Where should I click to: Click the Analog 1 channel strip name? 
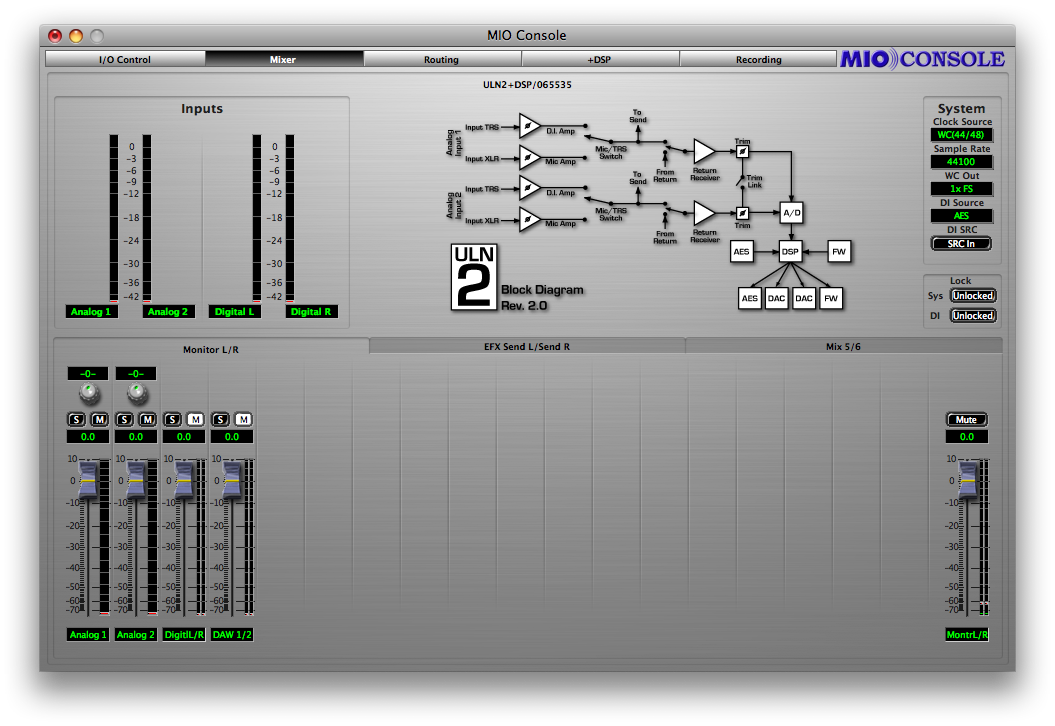87,634
